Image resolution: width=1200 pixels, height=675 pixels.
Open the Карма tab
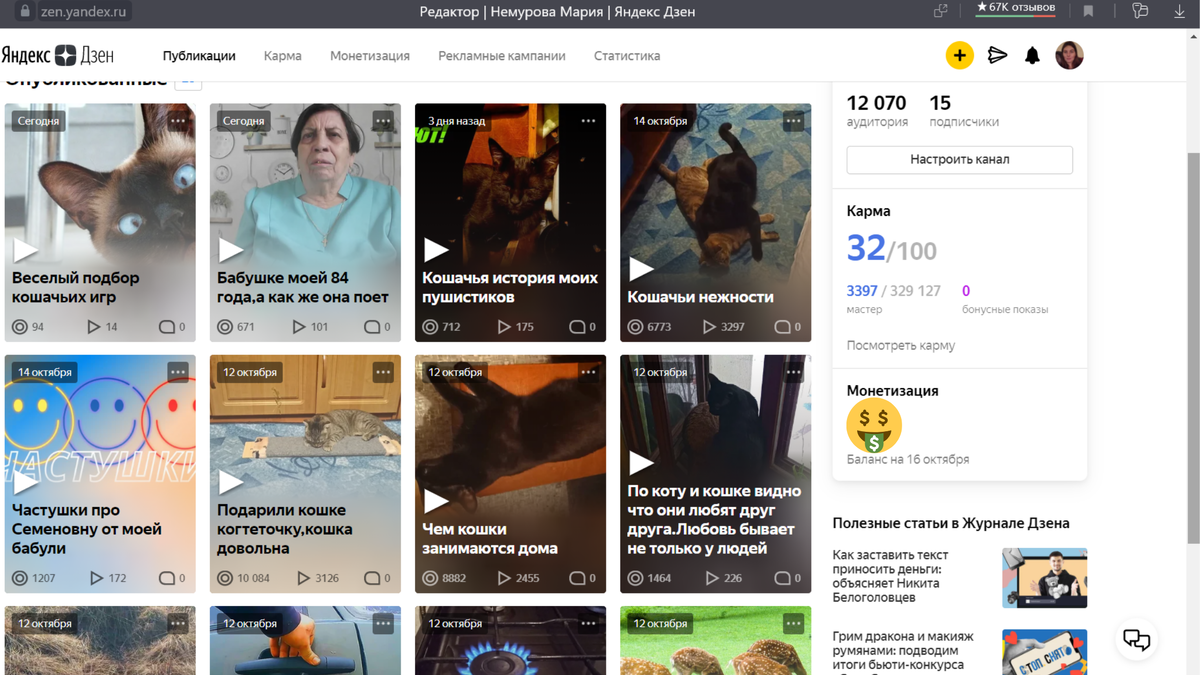click(283, 56)
